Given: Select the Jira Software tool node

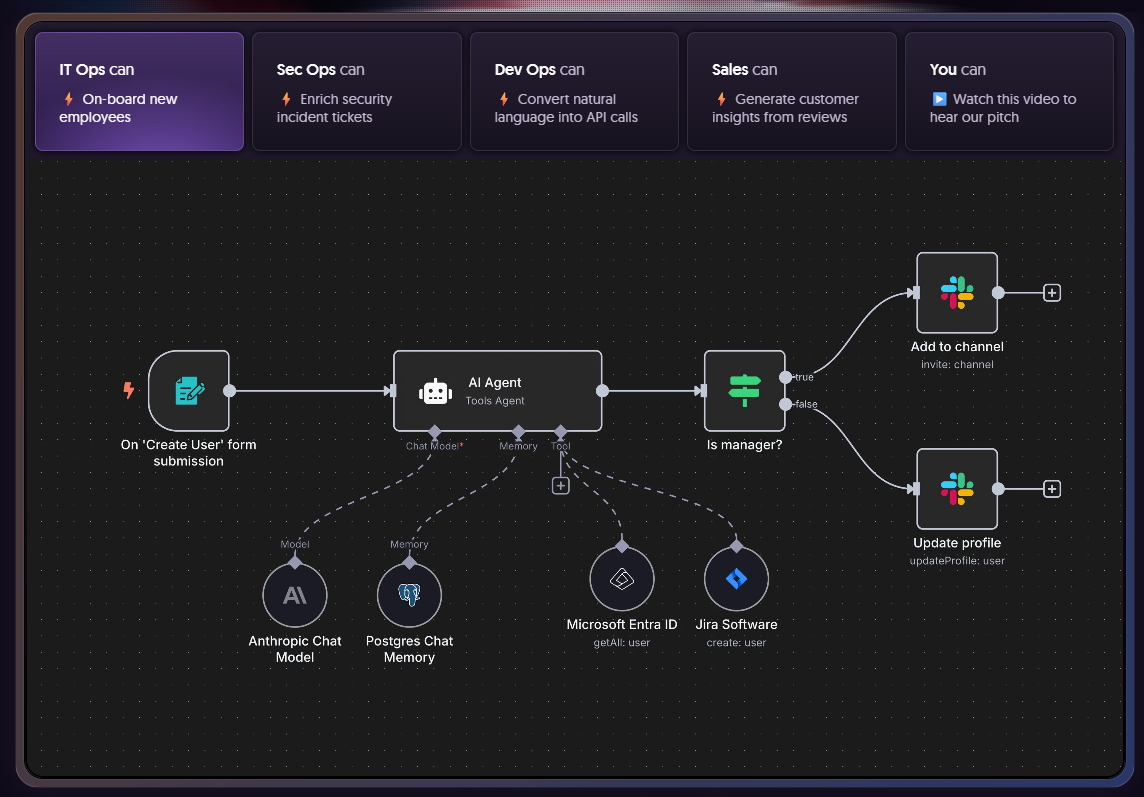Looking at the screenshot, I should click(x=736, y=579).
